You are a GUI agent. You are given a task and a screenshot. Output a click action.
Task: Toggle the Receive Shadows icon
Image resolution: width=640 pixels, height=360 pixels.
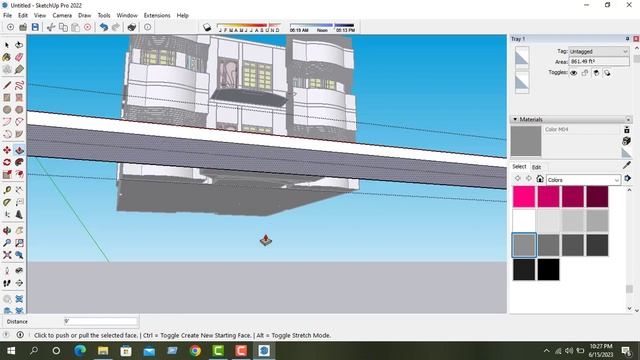point(596,73)
